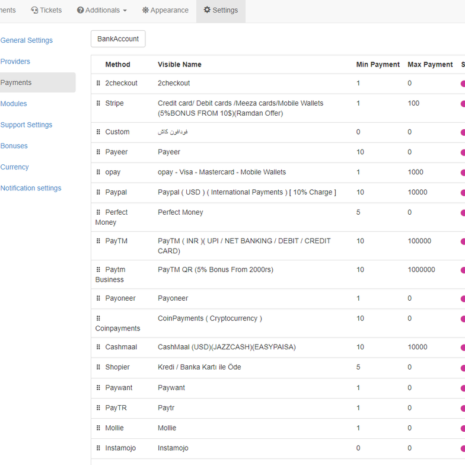
Task: Open the Modules link
Action: click(x=13, y=104)
